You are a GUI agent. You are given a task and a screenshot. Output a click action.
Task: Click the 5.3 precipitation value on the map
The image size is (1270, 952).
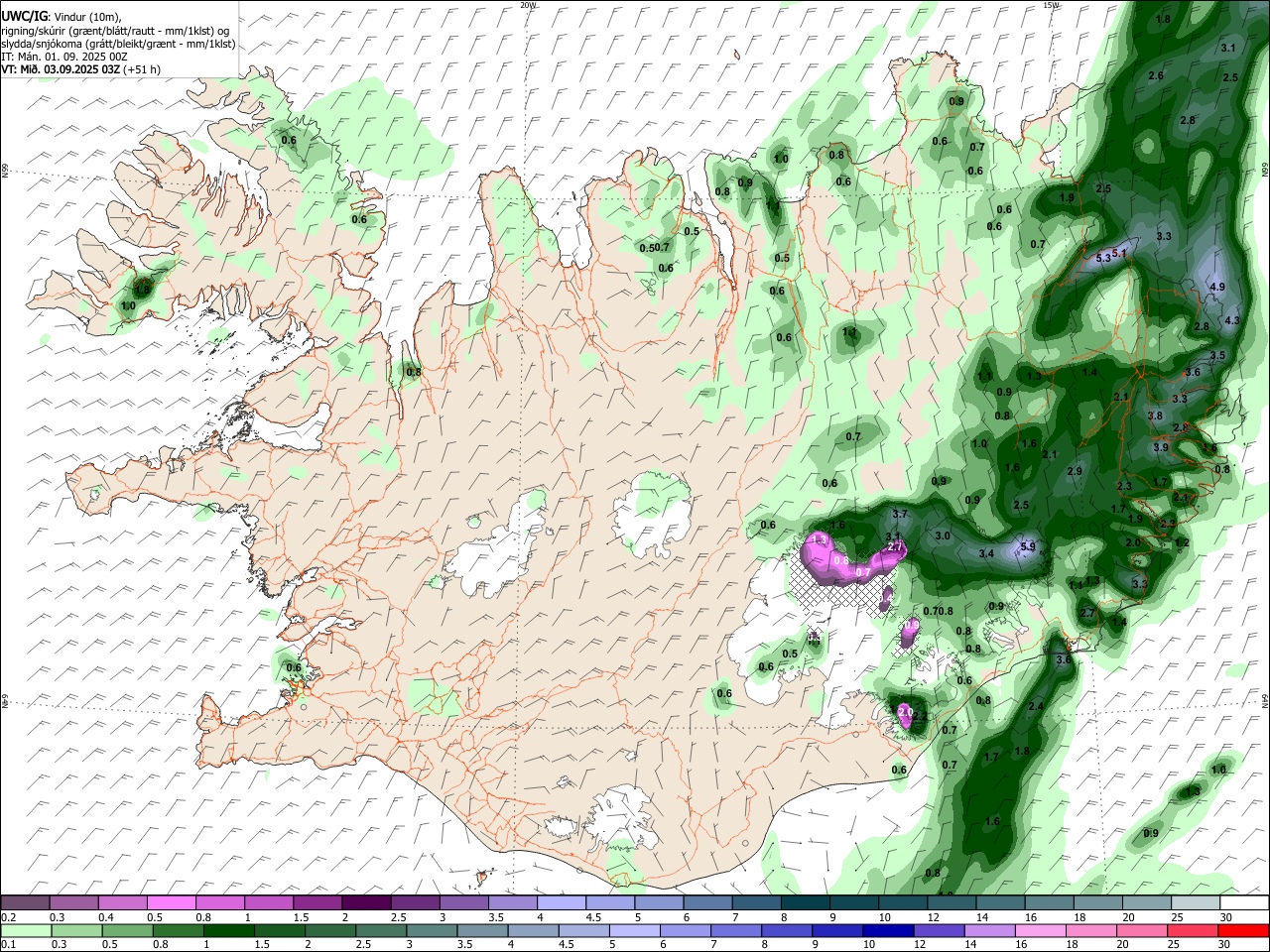tap(1103, 258)
